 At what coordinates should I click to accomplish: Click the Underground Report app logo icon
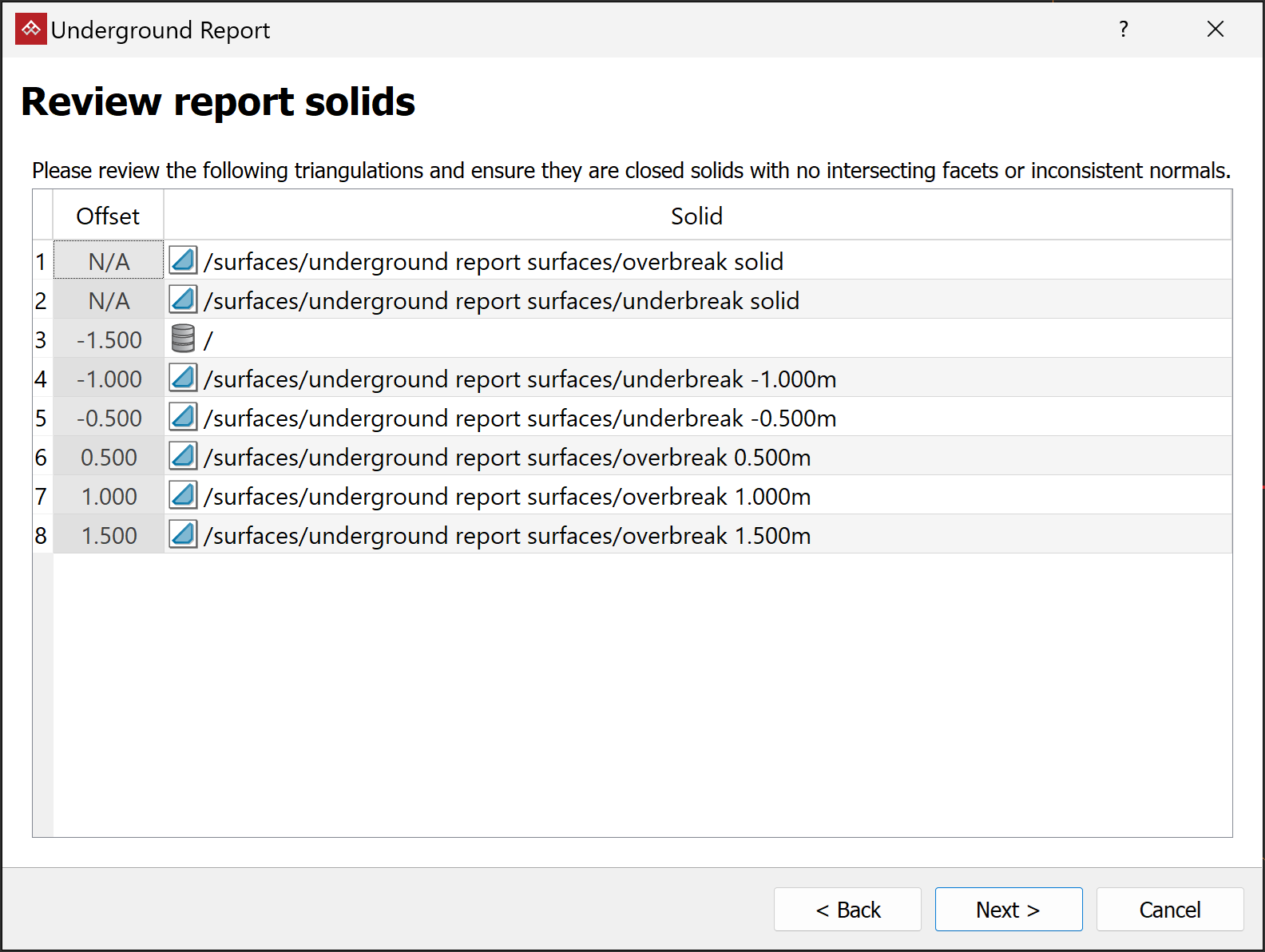coord(31,30)
